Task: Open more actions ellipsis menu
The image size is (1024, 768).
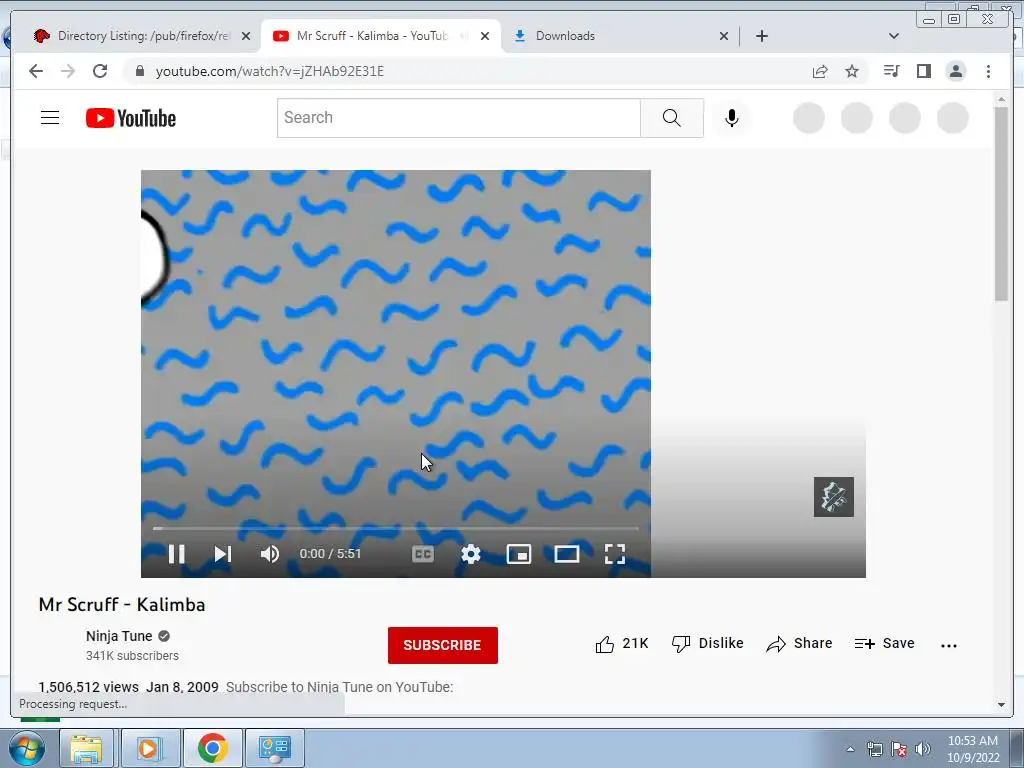Action: [948, 645]
